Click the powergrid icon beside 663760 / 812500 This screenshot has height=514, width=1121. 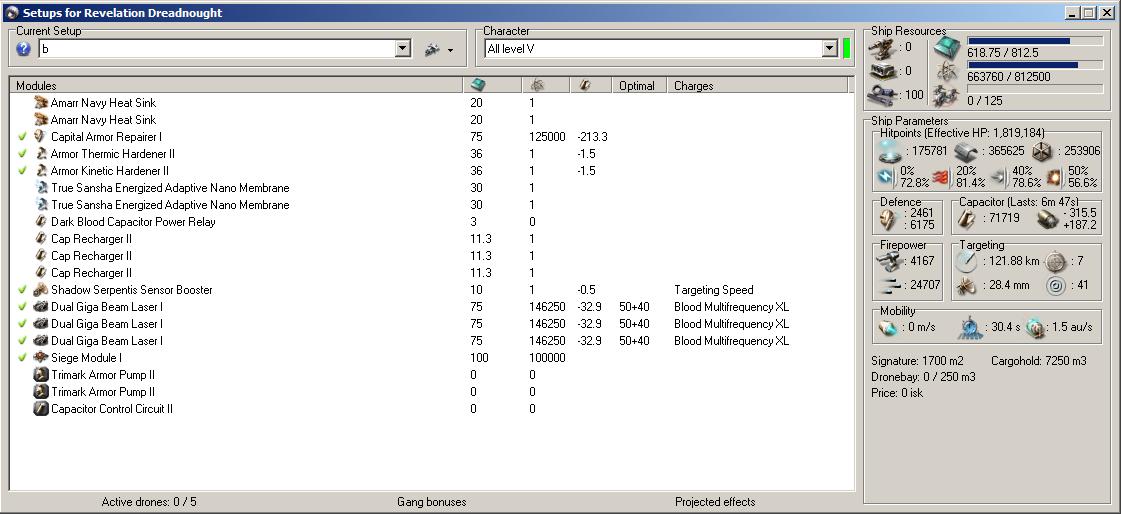point(948,71)
